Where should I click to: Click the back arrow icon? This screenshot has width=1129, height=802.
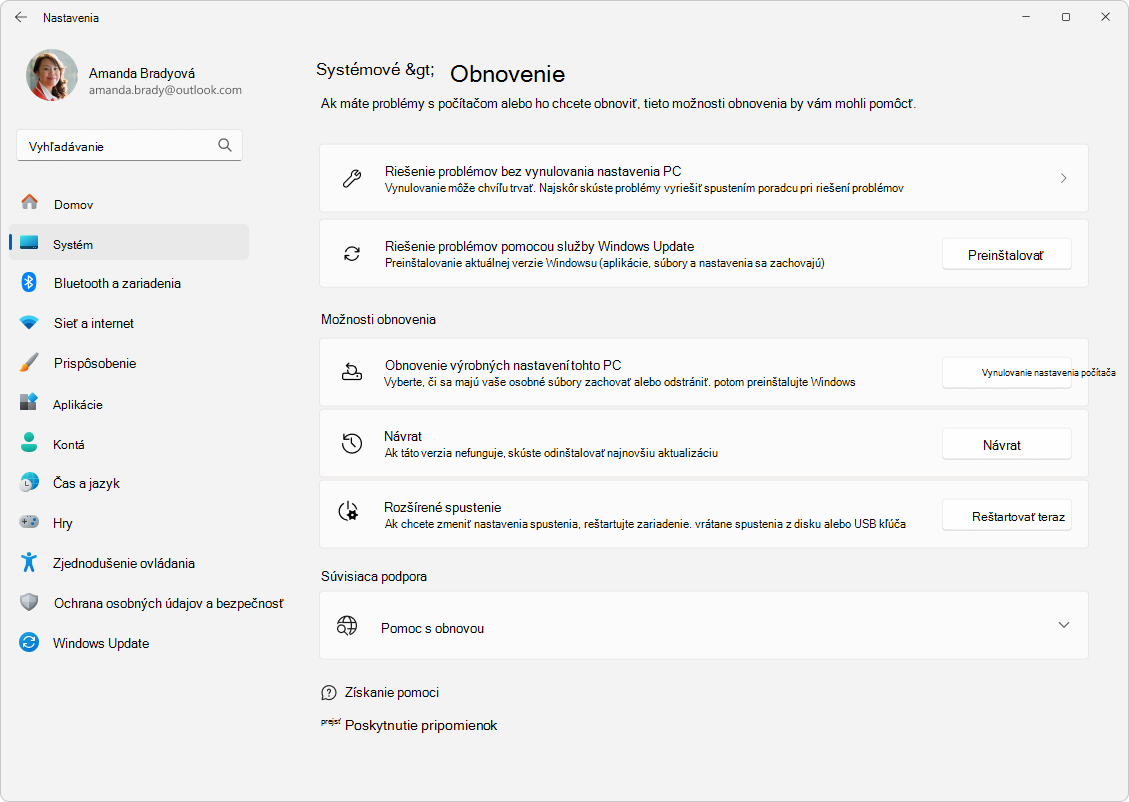21,17
